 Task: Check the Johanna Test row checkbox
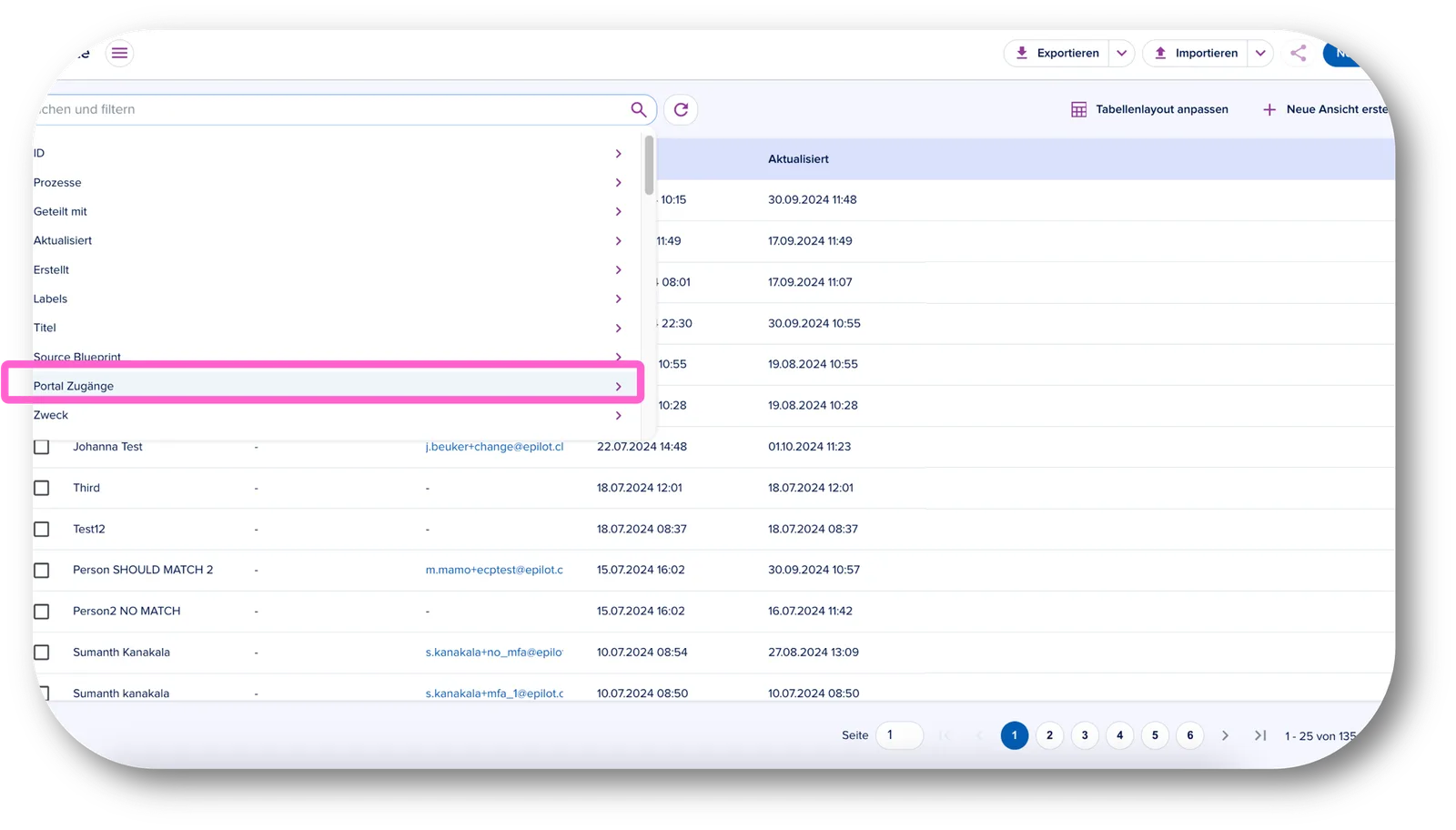pos(42,447)
